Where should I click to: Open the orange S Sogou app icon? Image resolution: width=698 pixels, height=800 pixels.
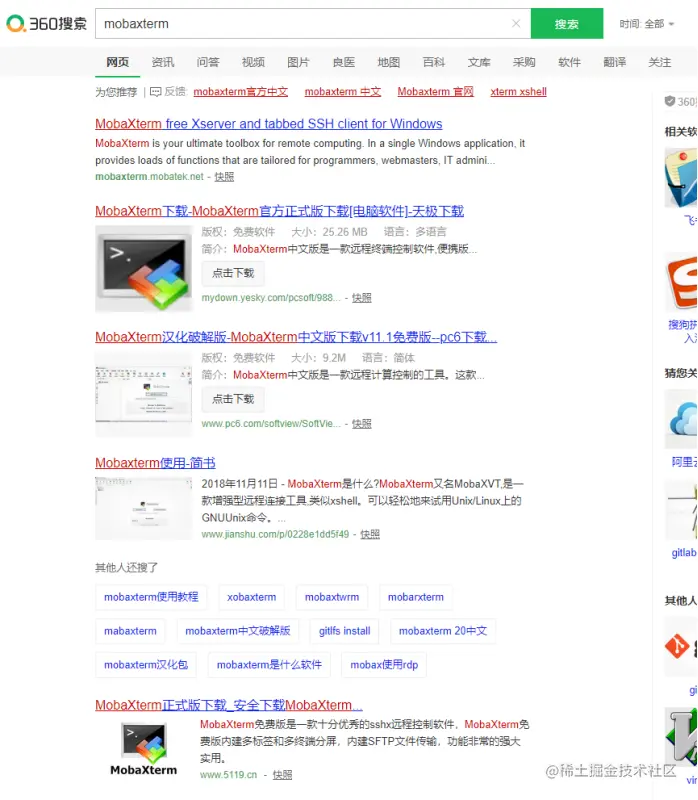pos(682,283)
